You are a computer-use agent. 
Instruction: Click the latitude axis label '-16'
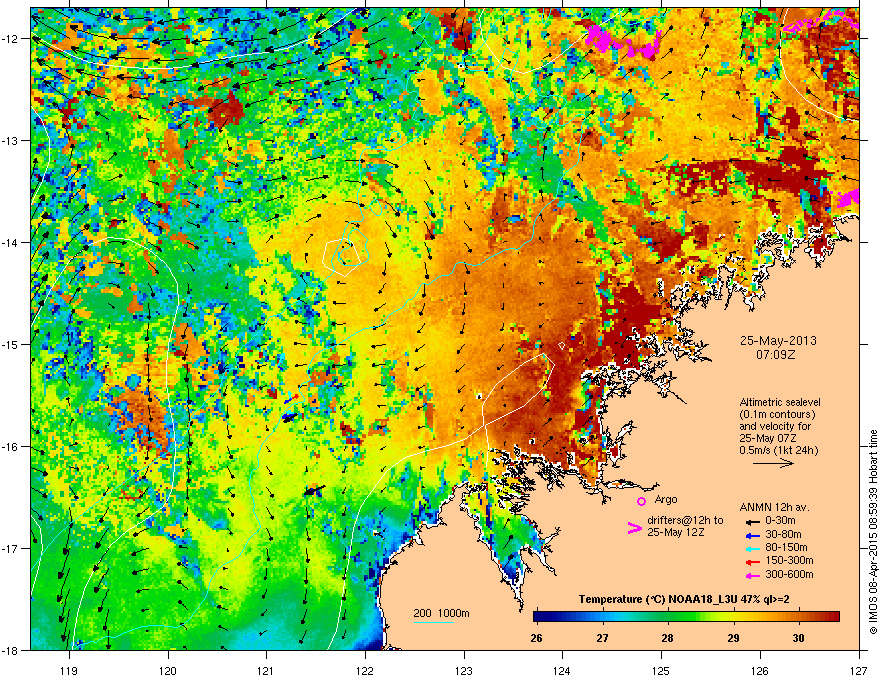[x=12, y=447]
